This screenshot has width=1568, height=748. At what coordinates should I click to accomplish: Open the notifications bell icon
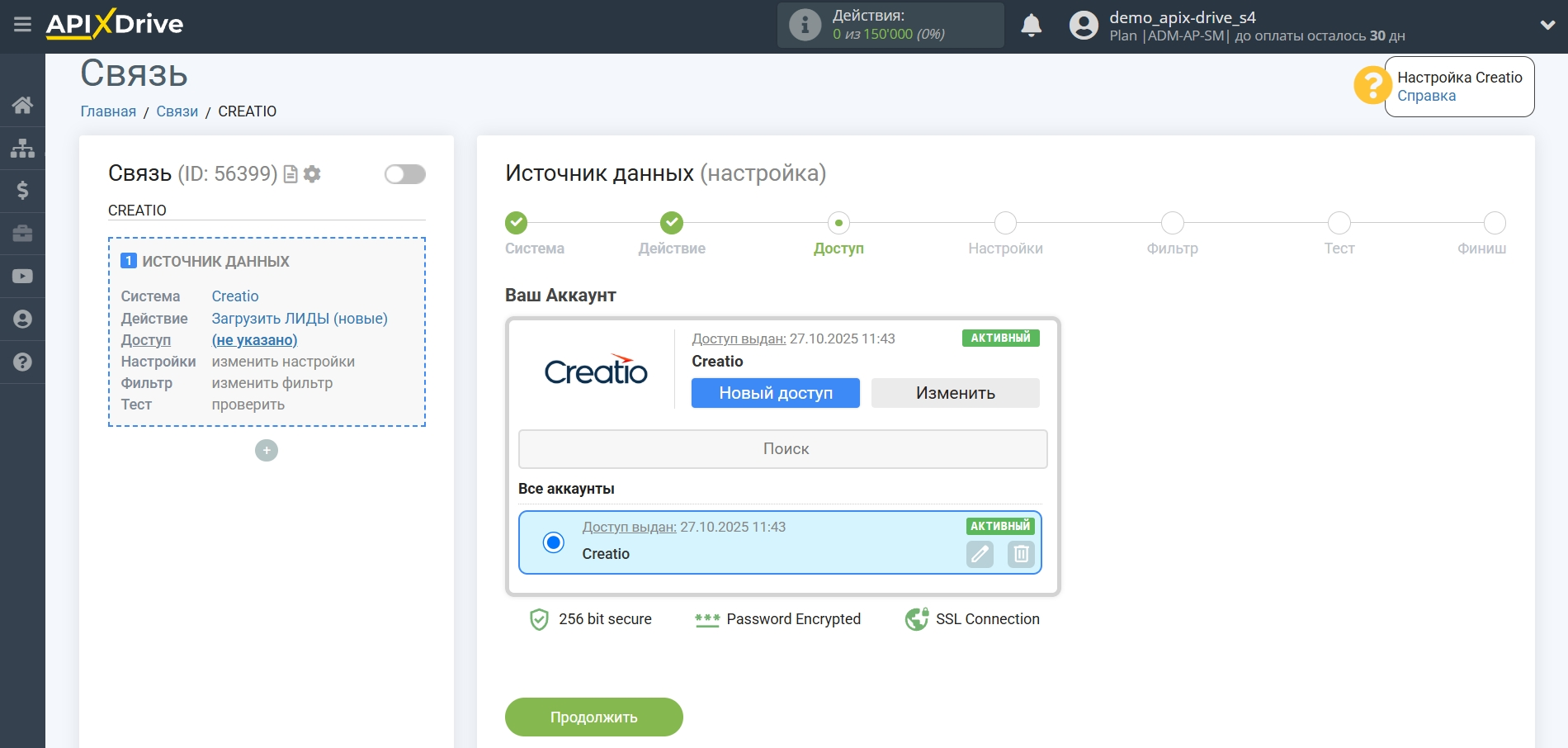pyautogui.click(x=1031, y=25)
